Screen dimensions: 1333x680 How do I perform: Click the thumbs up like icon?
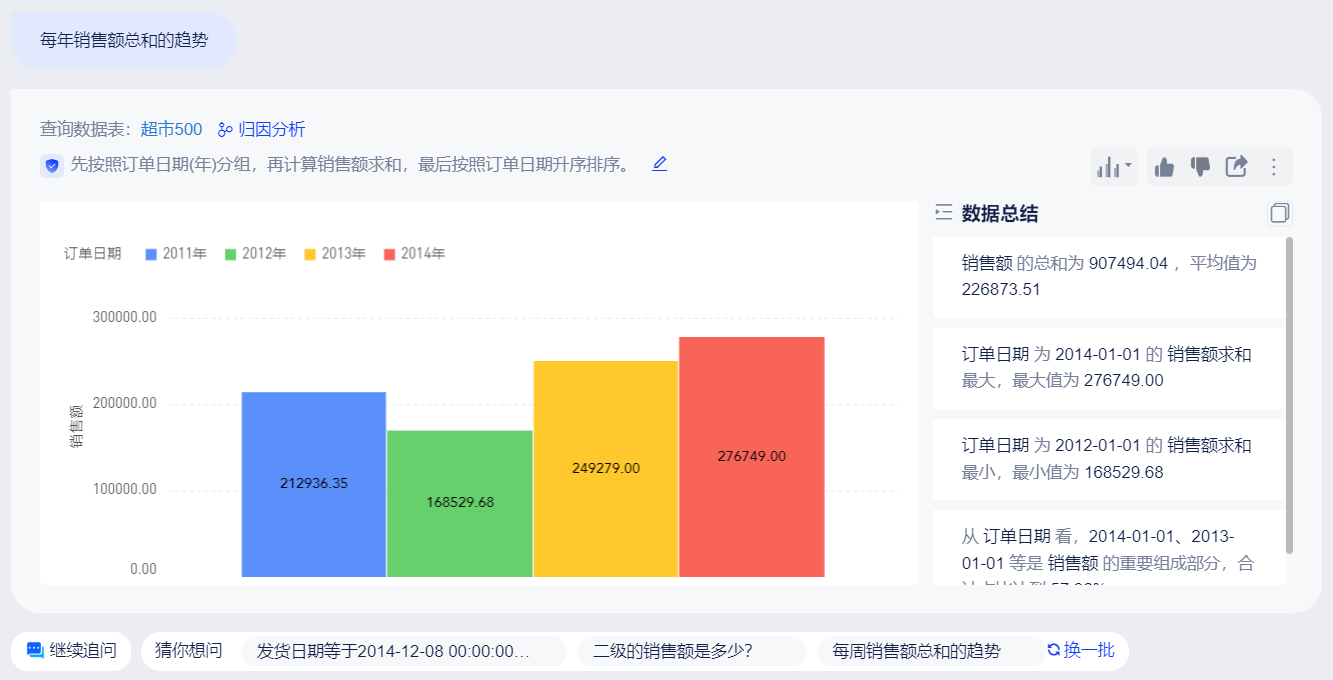1164,167
